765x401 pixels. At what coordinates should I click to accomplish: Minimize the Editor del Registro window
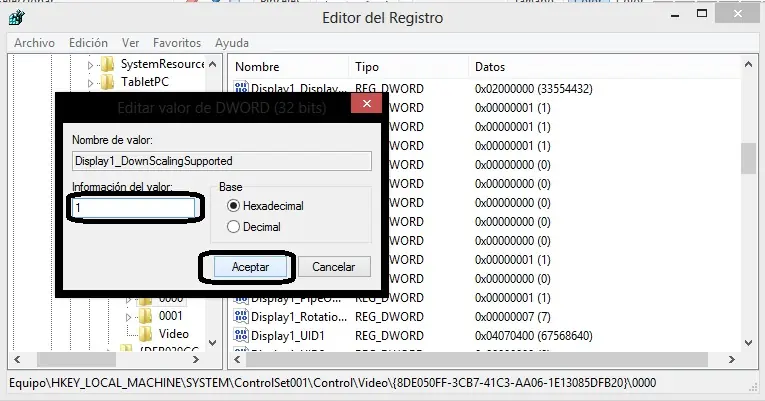675,15
